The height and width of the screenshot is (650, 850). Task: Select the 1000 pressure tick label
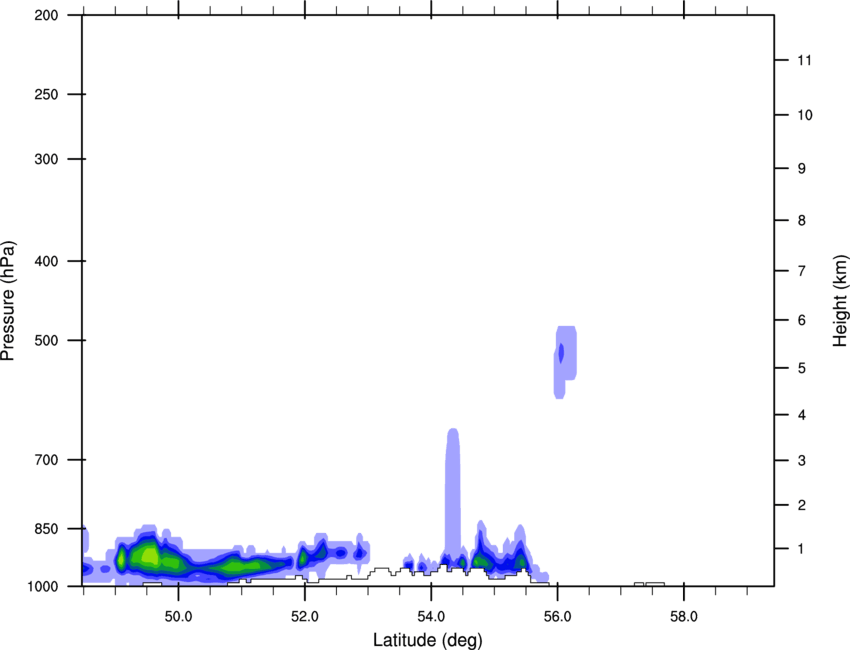[x=42, y=586]
